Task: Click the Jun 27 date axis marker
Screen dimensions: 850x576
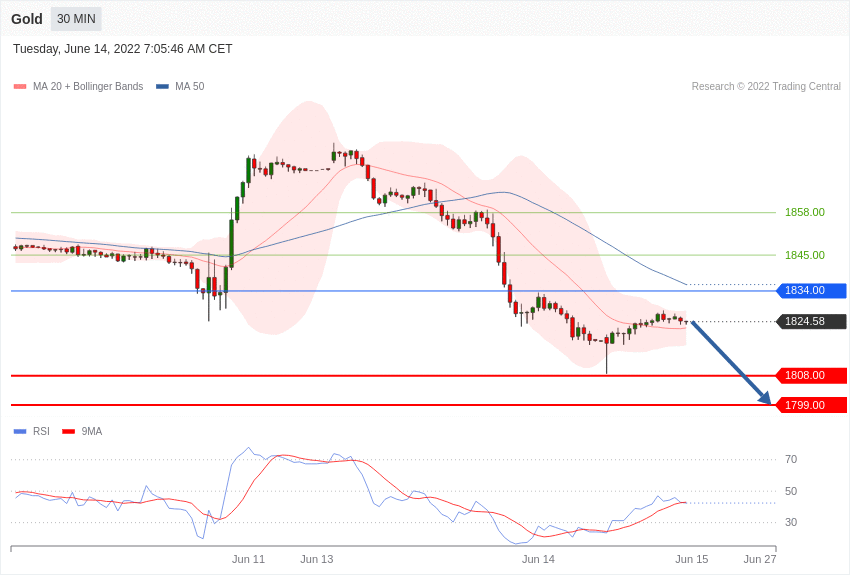Action: 760,559
